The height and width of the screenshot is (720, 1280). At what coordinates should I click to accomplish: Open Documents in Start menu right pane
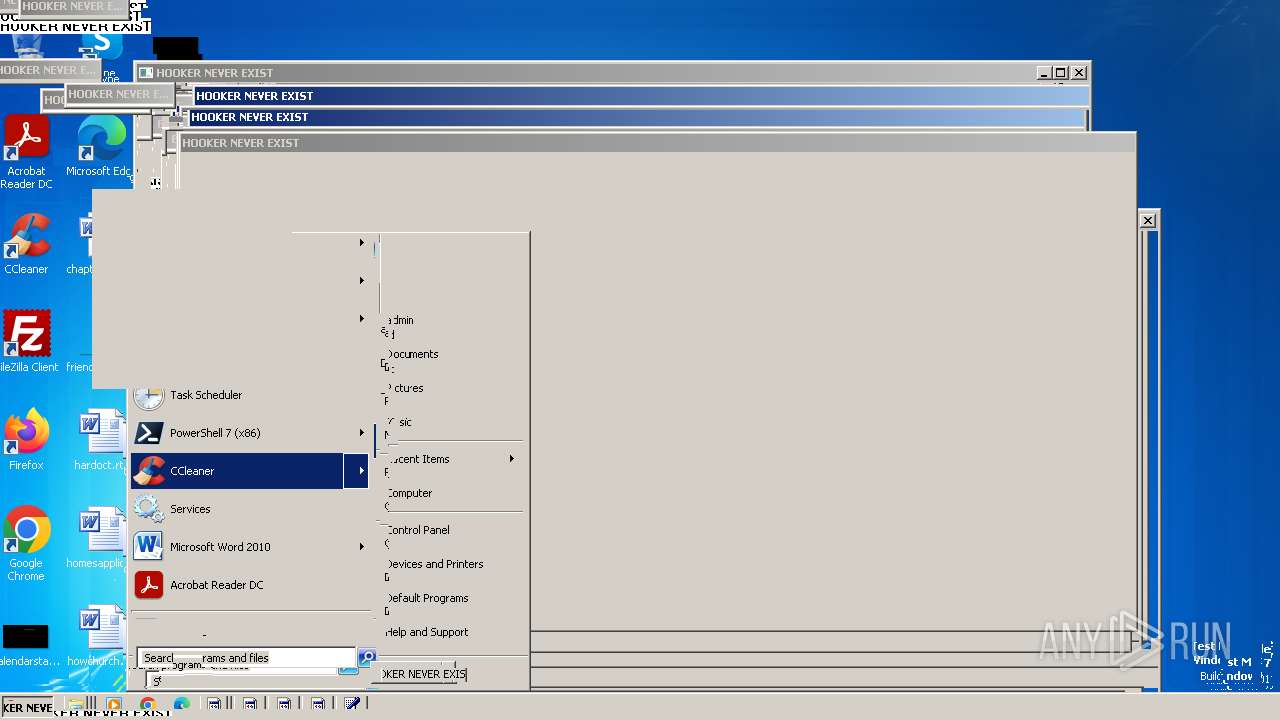click(412, 354)
